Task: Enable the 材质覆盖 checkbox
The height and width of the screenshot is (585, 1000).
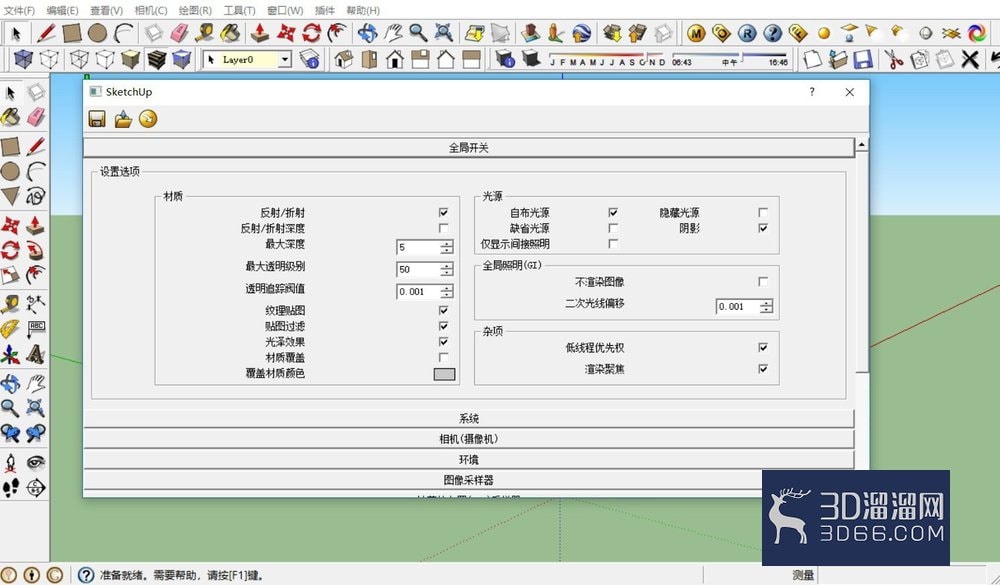Action: click(x=443, y=357)
